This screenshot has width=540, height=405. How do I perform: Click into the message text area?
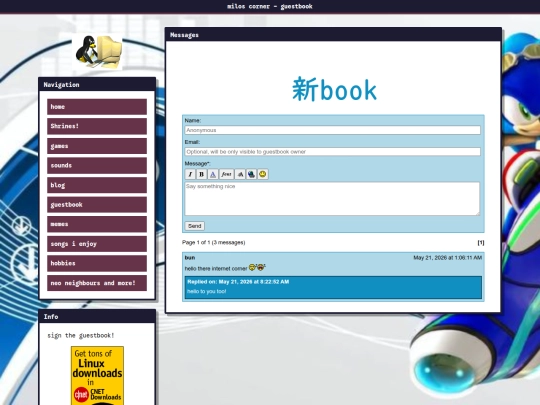332,199
